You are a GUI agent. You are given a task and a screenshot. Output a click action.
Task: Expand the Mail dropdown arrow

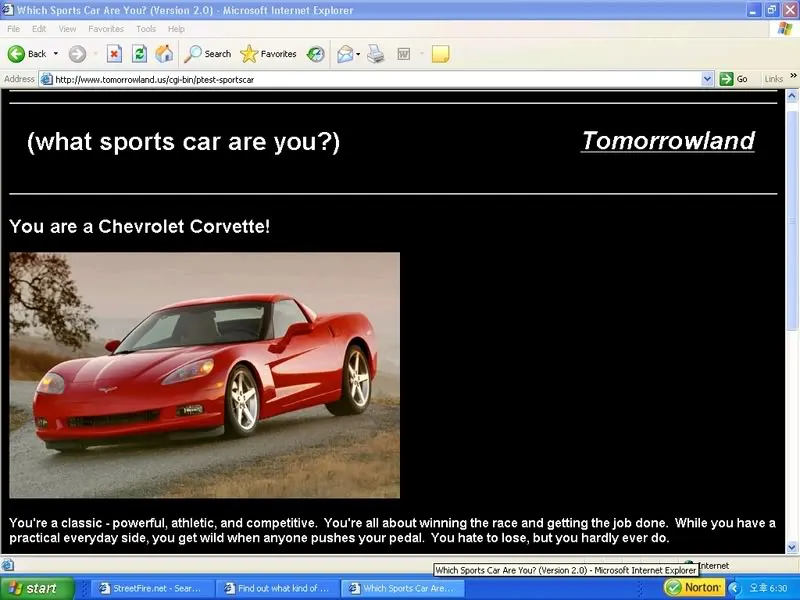pyautogui.click(x=358, y=54)
